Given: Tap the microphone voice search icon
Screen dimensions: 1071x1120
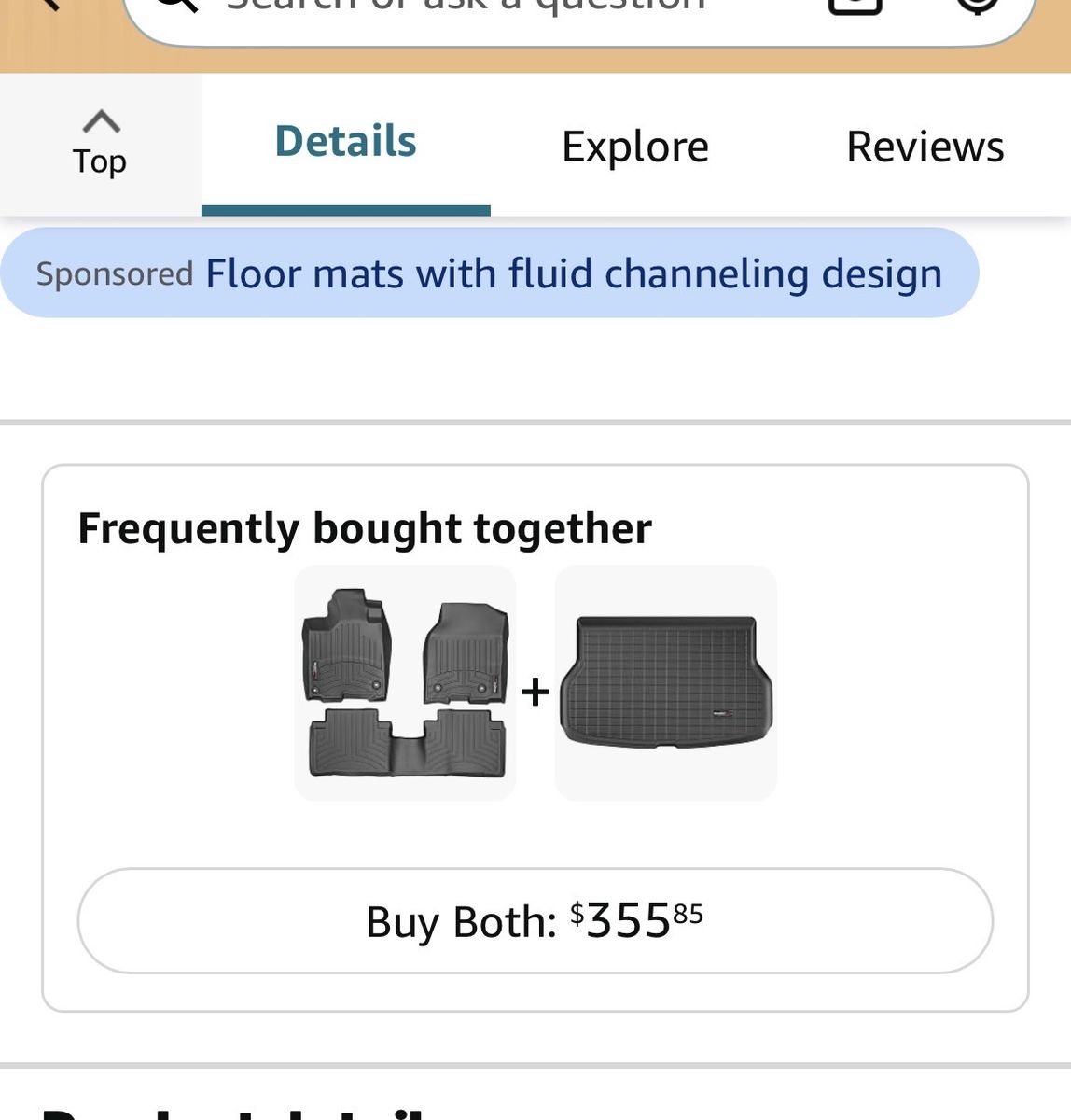Looking at the screenshot, I should pyautogui.click(x=976, y=6).
